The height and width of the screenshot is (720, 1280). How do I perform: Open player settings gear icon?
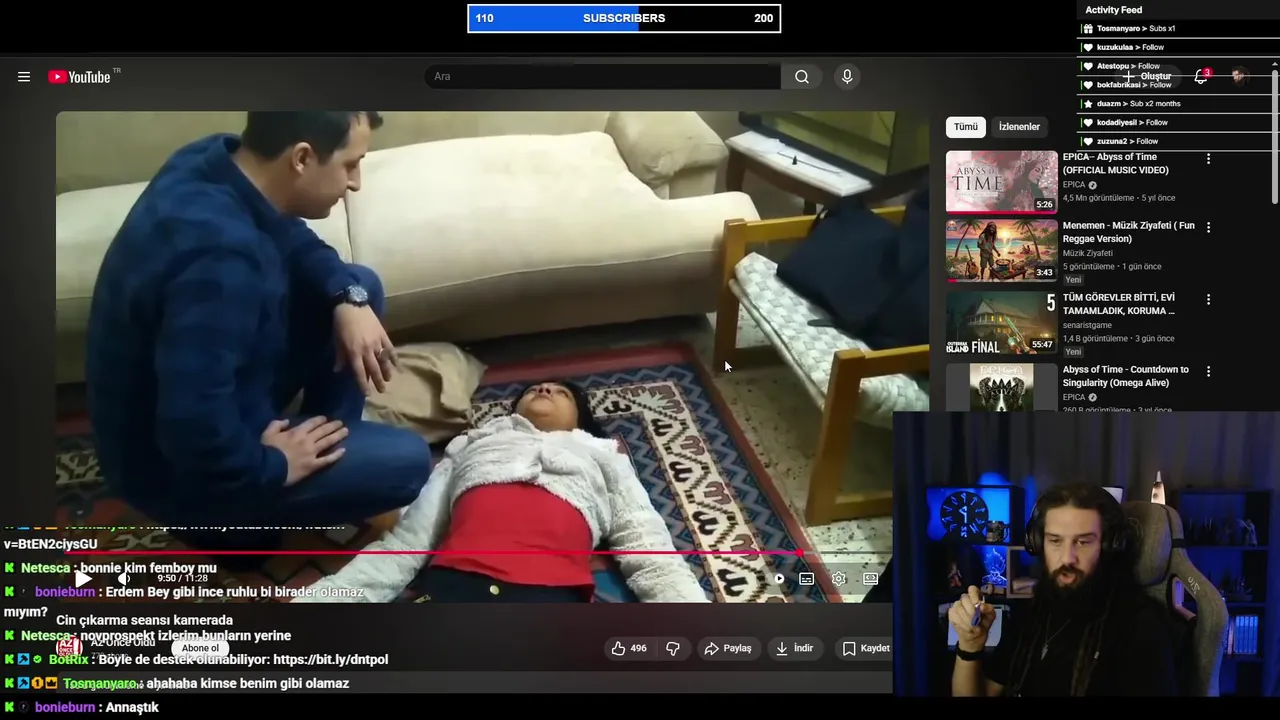(839, 579)
